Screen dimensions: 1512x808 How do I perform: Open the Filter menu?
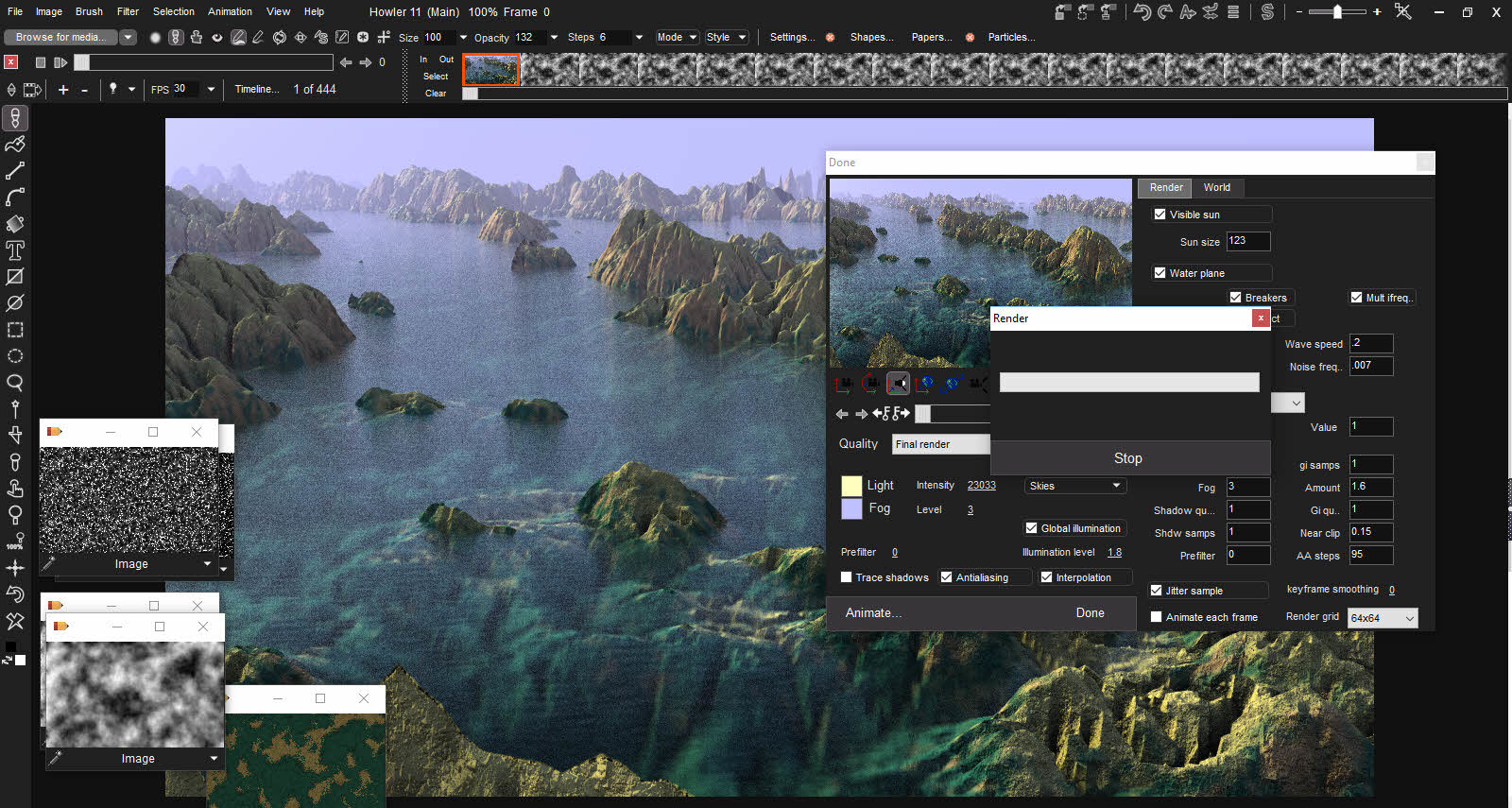coord(128,11)
